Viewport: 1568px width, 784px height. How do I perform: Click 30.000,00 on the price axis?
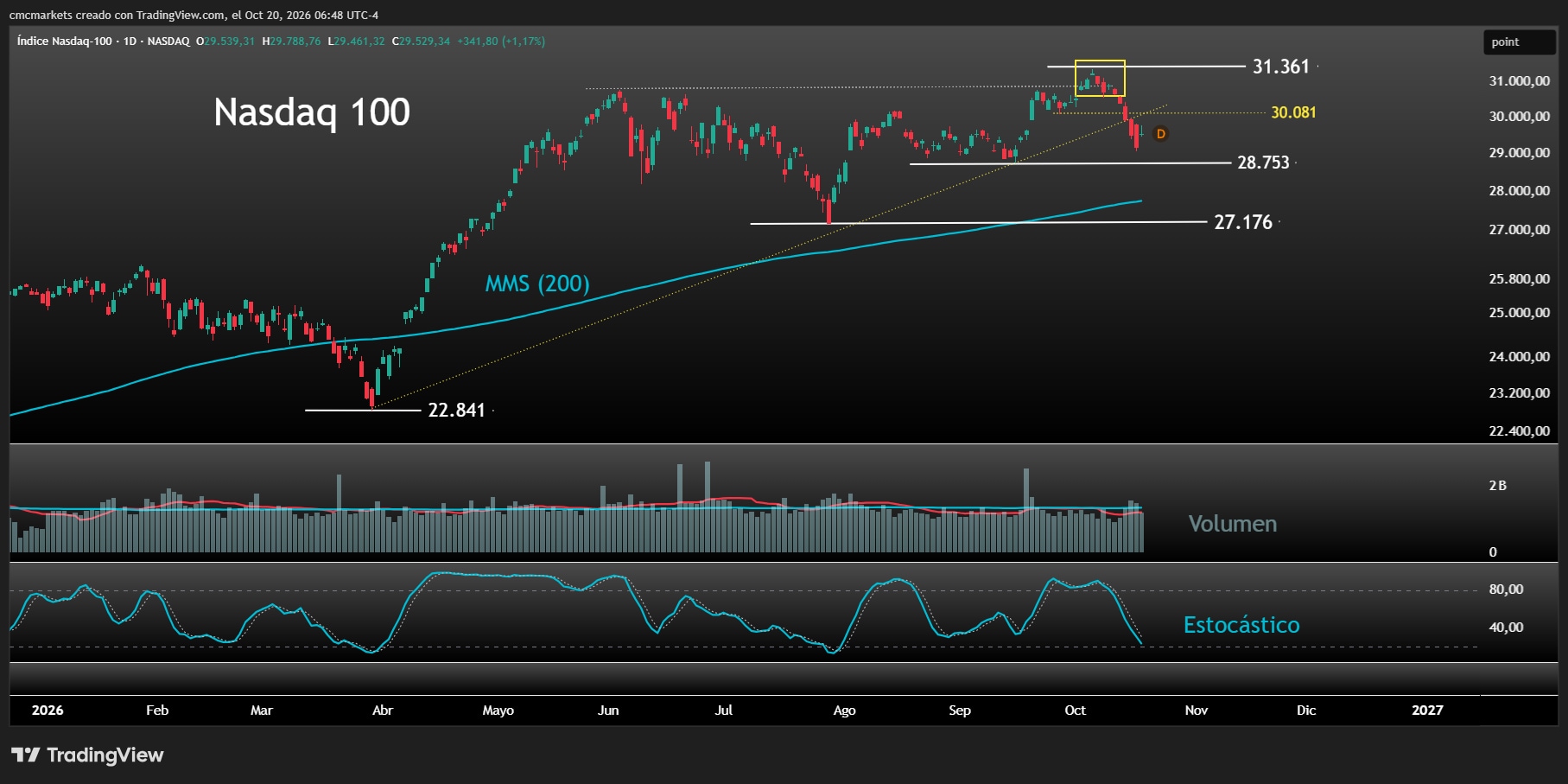(x=1520, y=116)
